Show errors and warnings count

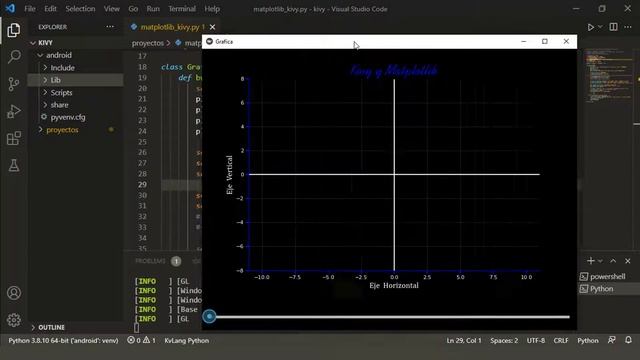pyautogui.click(x=141, y=340)
